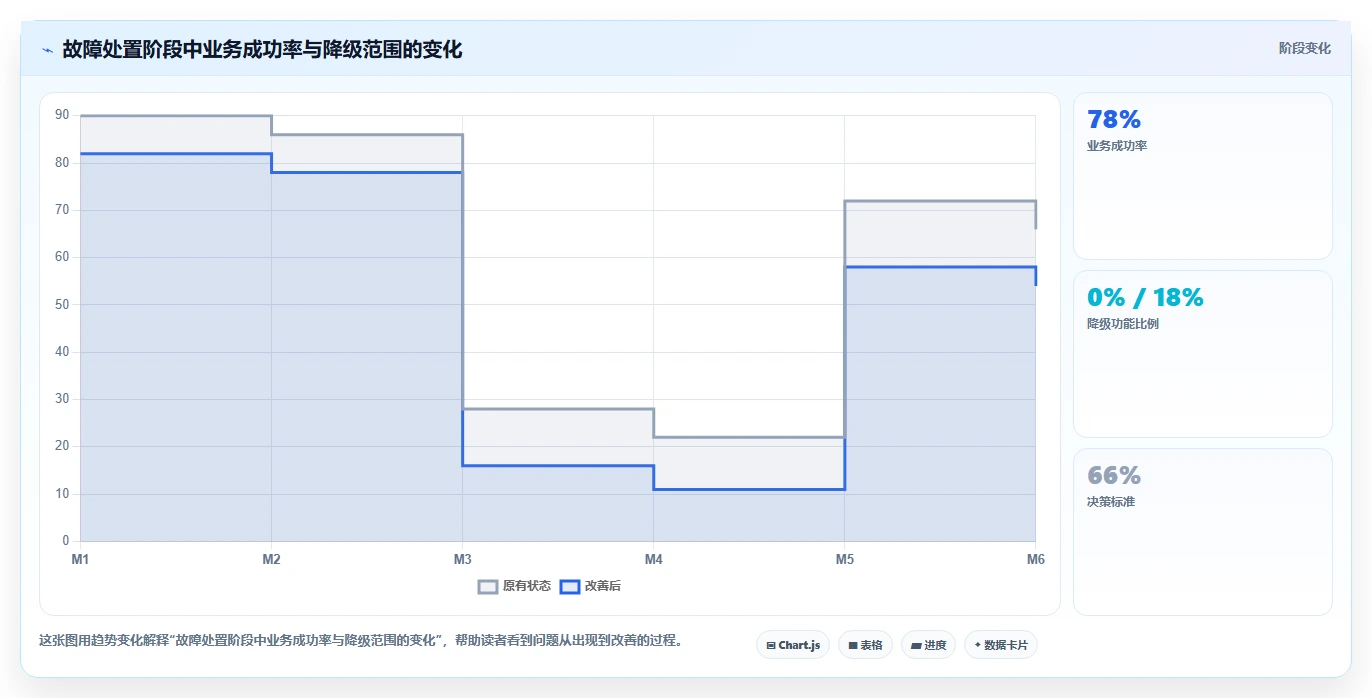Click the 50 y-axis value
This screenshot has width=1372, height=698.
click(62, 304)
